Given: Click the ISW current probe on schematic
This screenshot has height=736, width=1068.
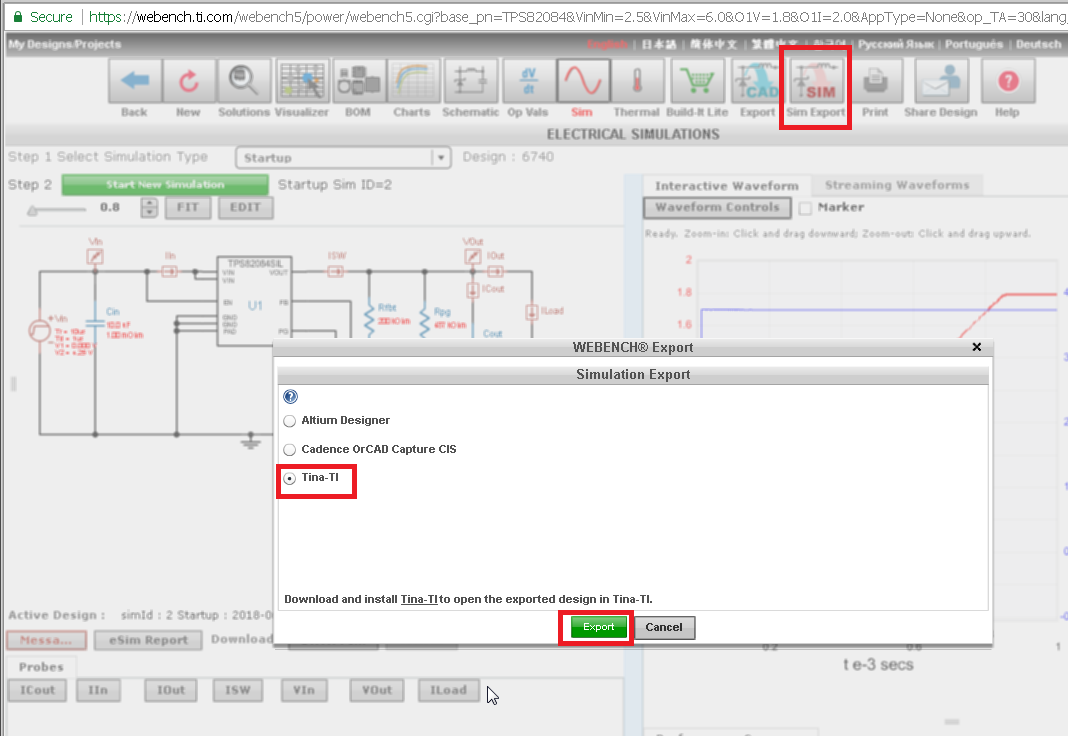Looking at the screenshot, I should [x=335, y=271].
